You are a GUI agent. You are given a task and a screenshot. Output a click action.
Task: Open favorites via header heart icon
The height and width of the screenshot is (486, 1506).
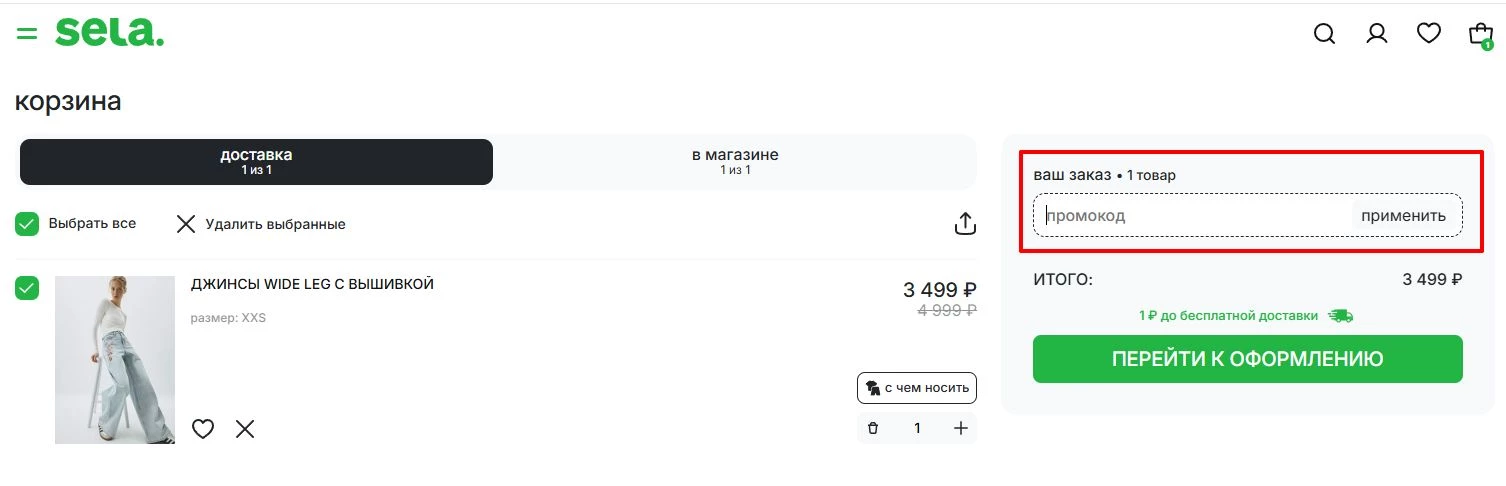[x=1429, y=34]
